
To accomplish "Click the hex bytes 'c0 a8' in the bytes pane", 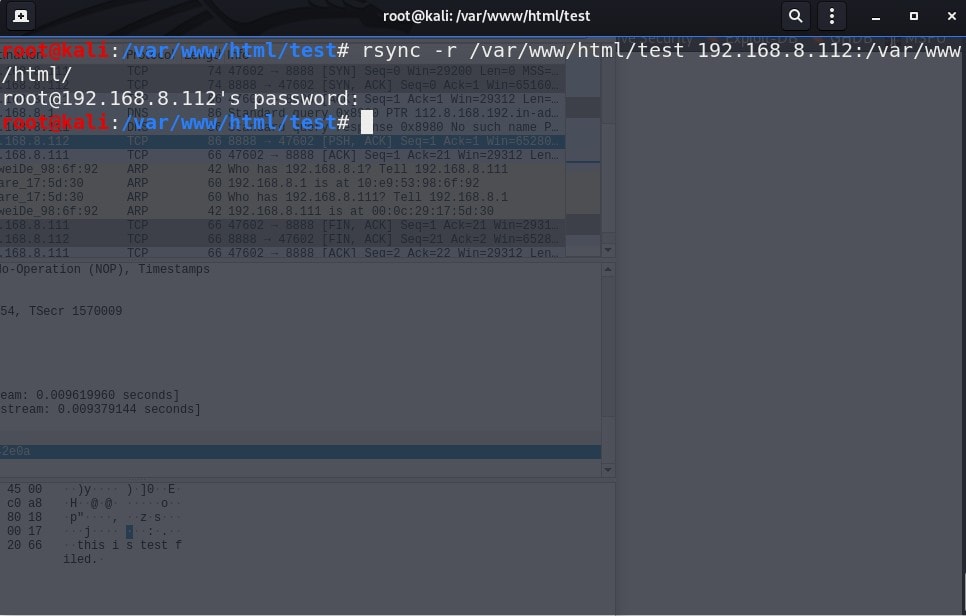I will [25, 503].
